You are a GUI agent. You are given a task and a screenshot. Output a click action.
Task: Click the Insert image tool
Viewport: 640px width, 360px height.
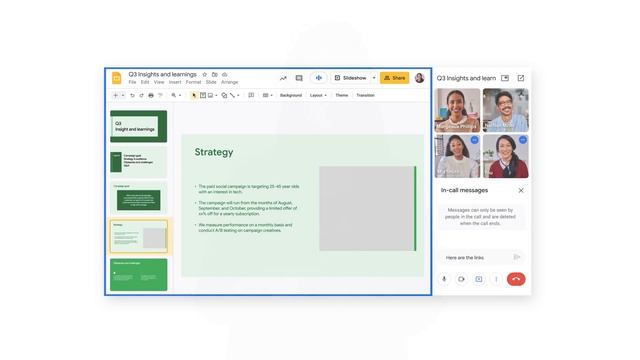(x=211, y=95)
